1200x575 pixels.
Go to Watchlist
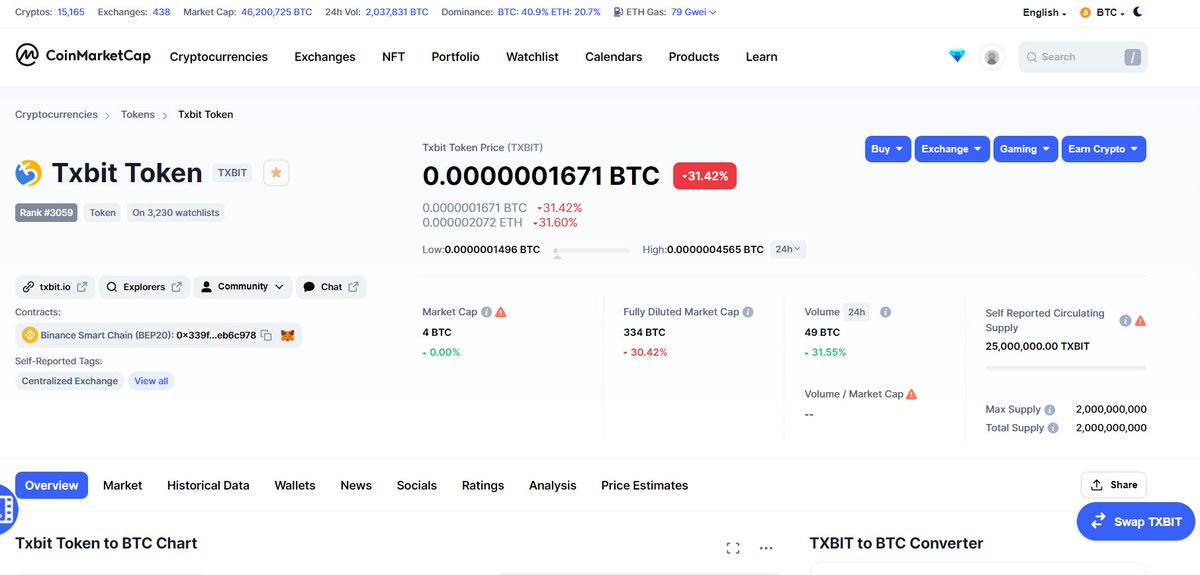[532, 57]
